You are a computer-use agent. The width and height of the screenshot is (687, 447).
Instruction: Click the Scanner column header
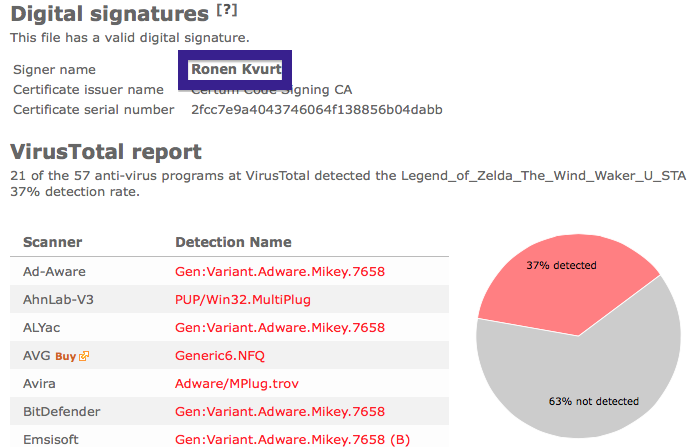click(53, 242)
